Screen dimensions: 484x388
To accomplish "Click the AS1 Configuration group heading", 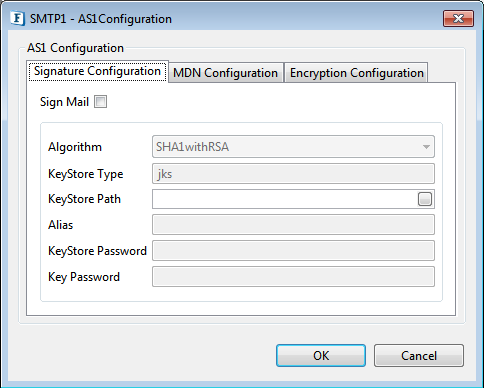I will tap(75, 48).
